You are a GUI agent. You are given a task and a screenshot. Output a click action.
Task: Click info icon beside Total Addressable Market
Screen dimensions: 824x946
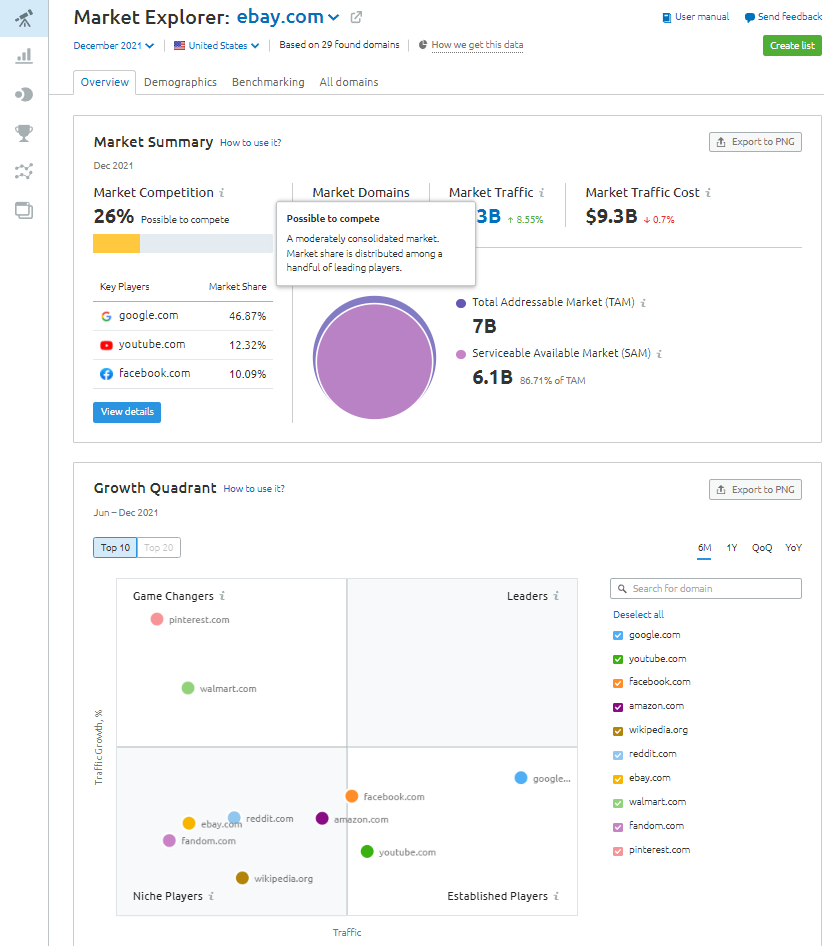click(x=643, y=303)
